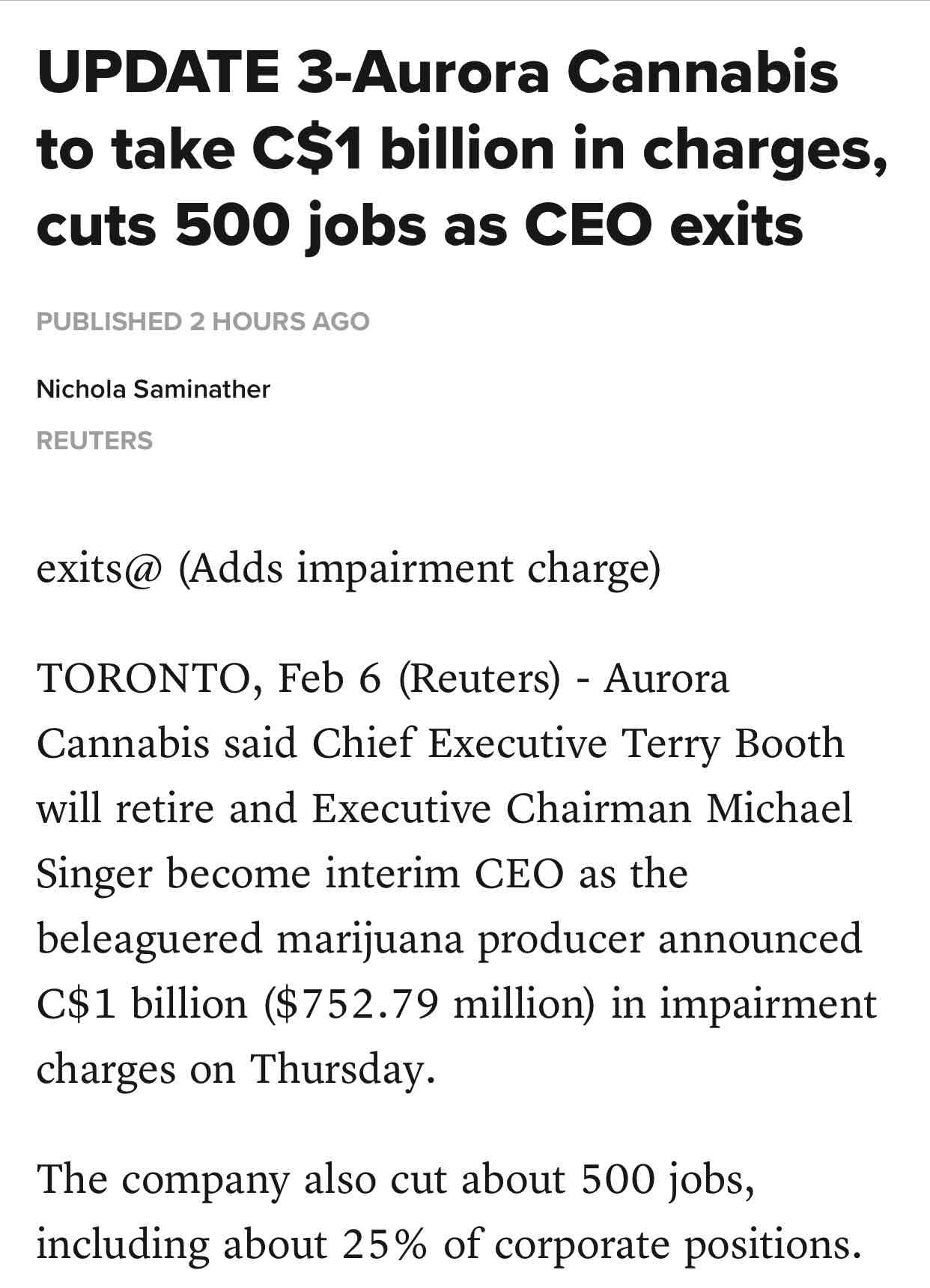Click the phrase CEO exits in headline

(x=663, y=225)
